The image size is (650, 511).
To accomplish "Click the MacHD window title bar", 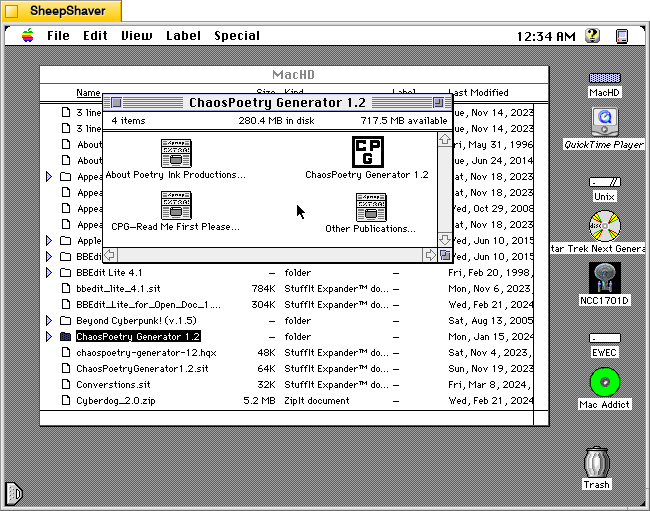I will pos(294,75).
